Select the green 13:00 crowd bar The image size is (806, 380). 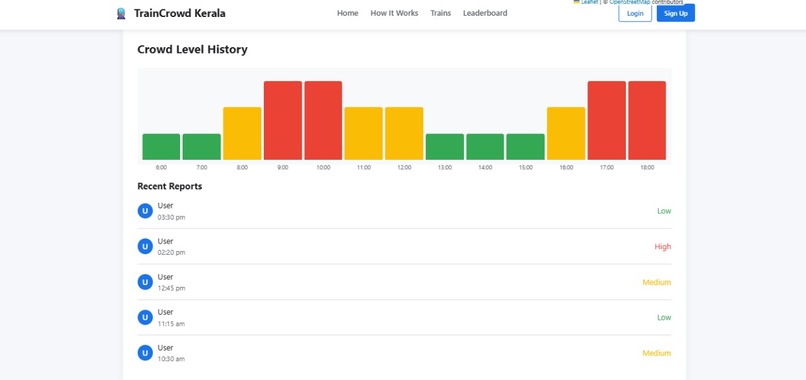[x=445, y=147]
